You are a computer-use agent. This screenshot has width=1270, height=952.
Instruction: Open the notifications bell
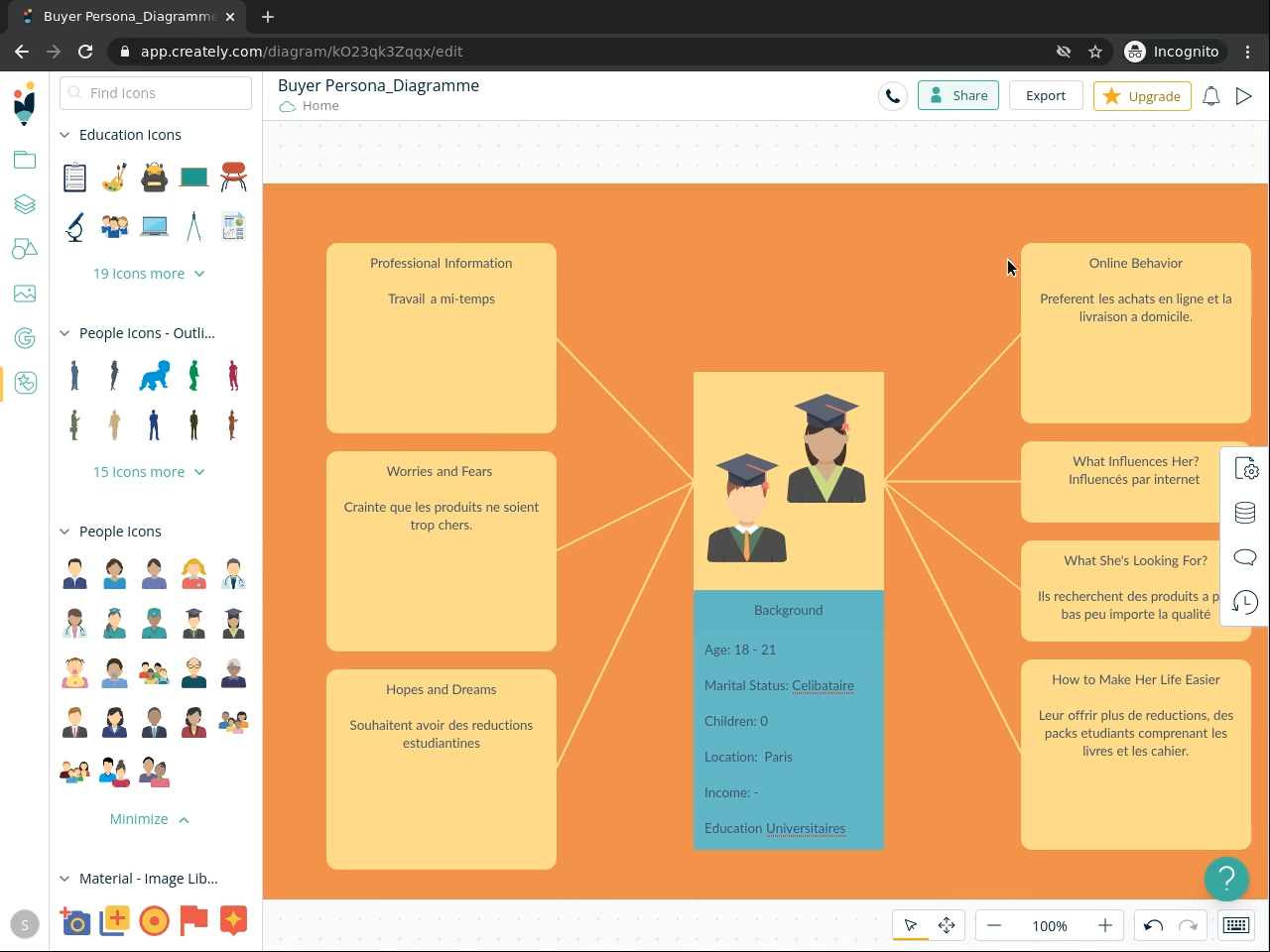point(1211,96)
